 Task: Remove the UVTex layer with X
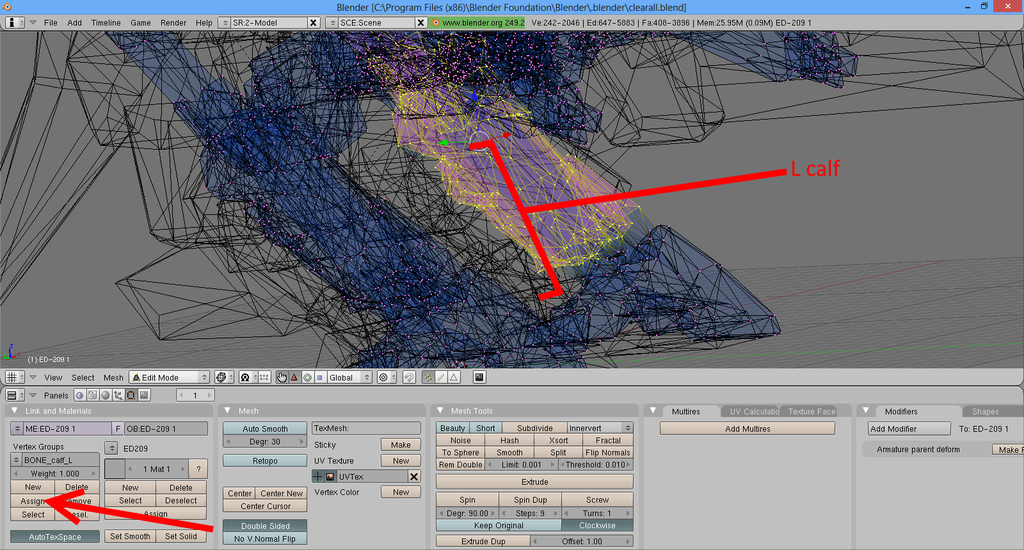[x=414, y=477]
